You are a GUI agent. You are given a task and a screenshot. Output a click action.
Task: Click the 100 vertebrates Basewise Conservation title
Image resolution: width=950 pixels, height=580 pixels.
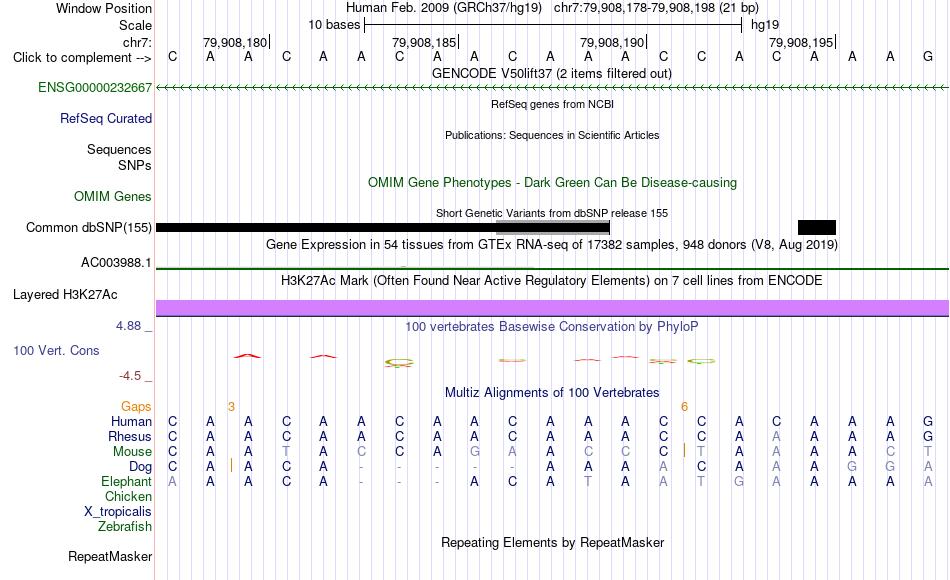point(551,327)
